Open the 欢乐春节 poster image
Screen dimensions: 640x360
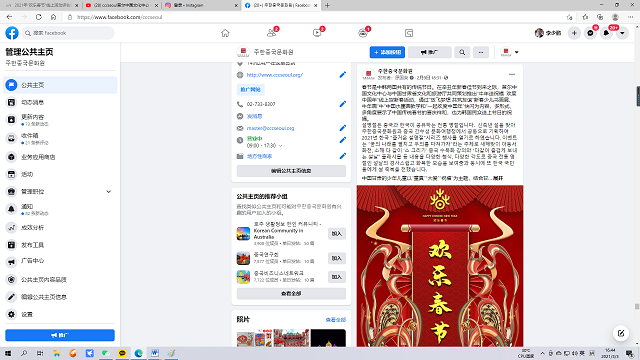point(440,266)
